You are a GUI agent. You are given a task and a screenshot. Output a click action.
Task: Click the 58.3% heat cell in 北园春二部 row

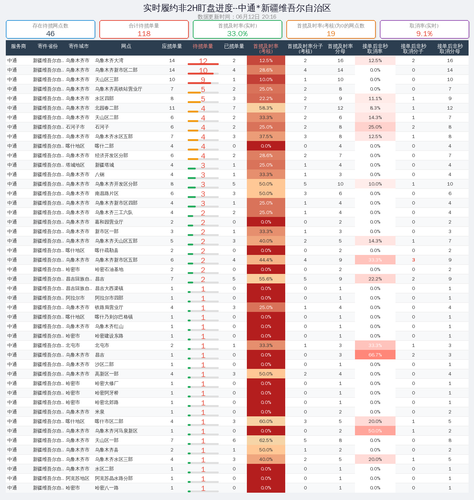click(266, 108)
